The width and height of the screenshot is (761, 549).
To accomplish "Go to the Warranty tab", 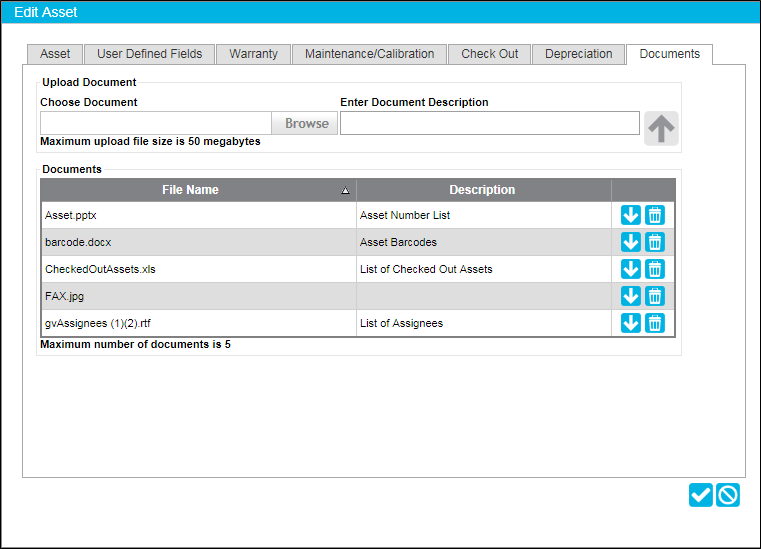I will [x=253, y=54].
